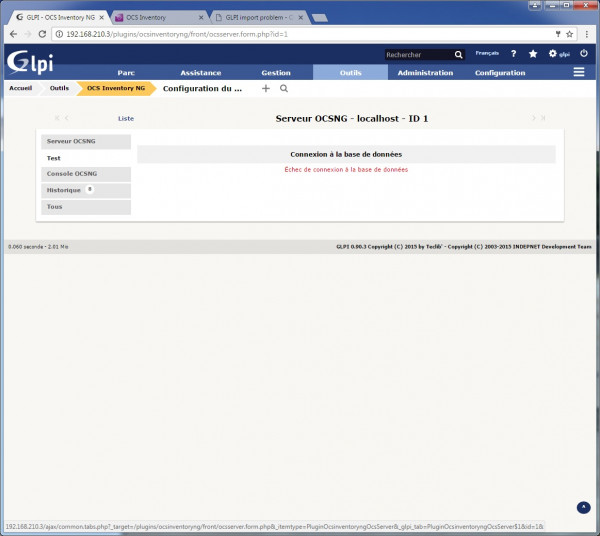Screen dimensions: 600x536
Task: Open a new browser tab
Action: [x=320, y=18]
